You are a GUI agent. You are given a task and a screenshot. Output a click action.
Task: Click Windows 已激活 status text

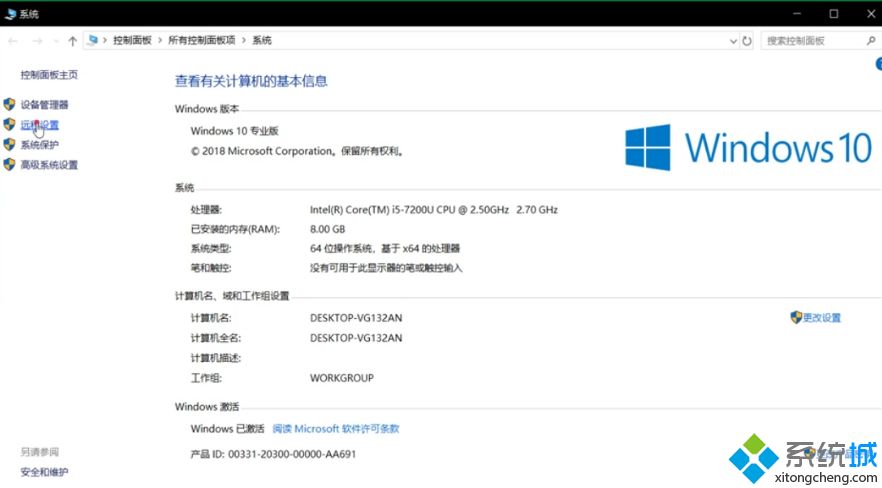pyautogui.click(x=227, y=429)
